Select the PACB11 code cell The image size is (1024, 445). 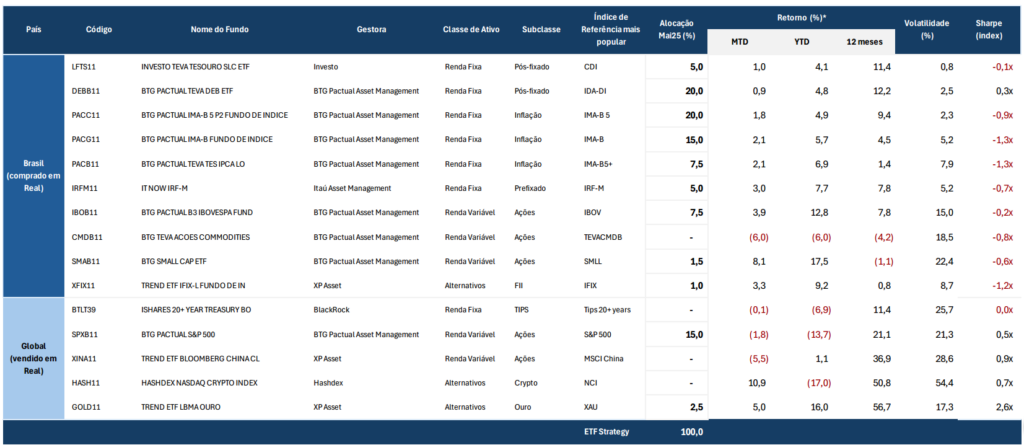[86, 164]
